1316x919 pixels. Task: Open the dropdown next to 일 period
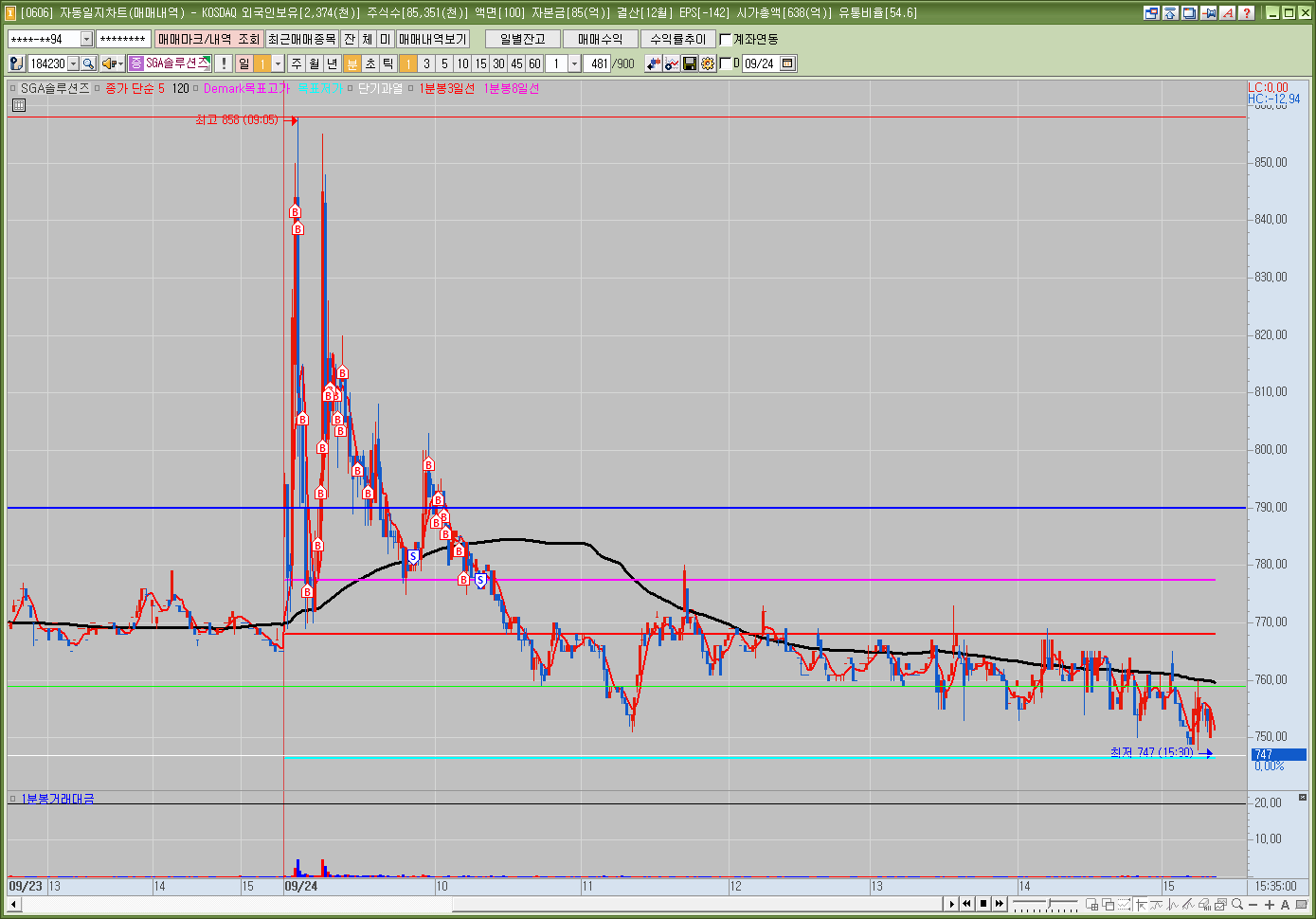[279, 63]
